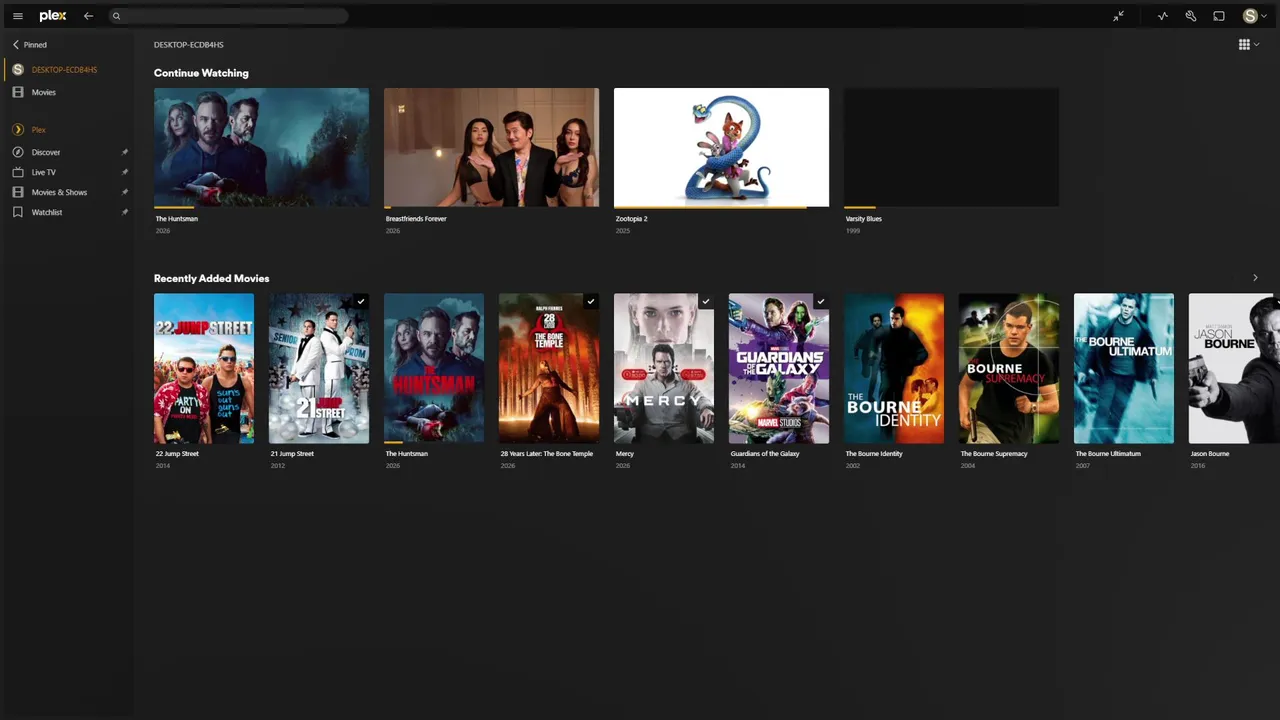Open The Bourne Identity poster
Screen dimensions: 1280x720
point(894,368)
